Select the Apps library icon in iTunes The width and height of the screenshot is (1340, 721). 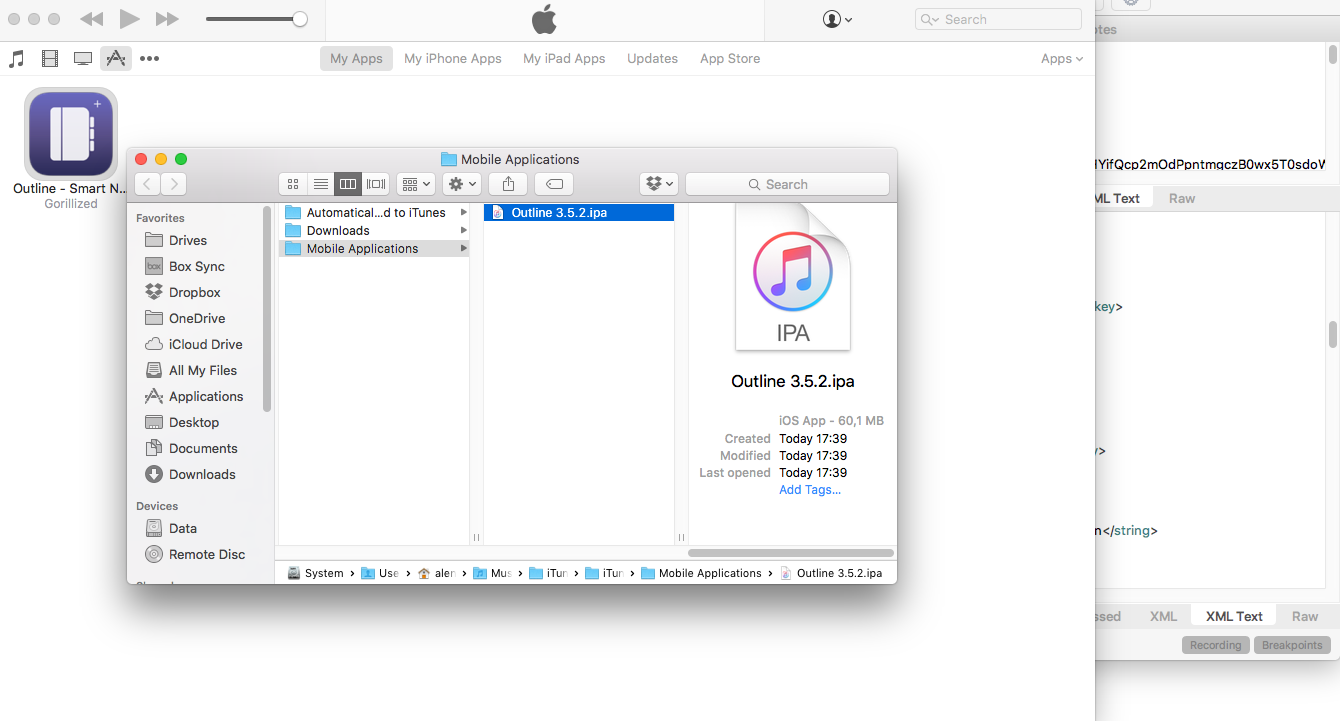116,59
